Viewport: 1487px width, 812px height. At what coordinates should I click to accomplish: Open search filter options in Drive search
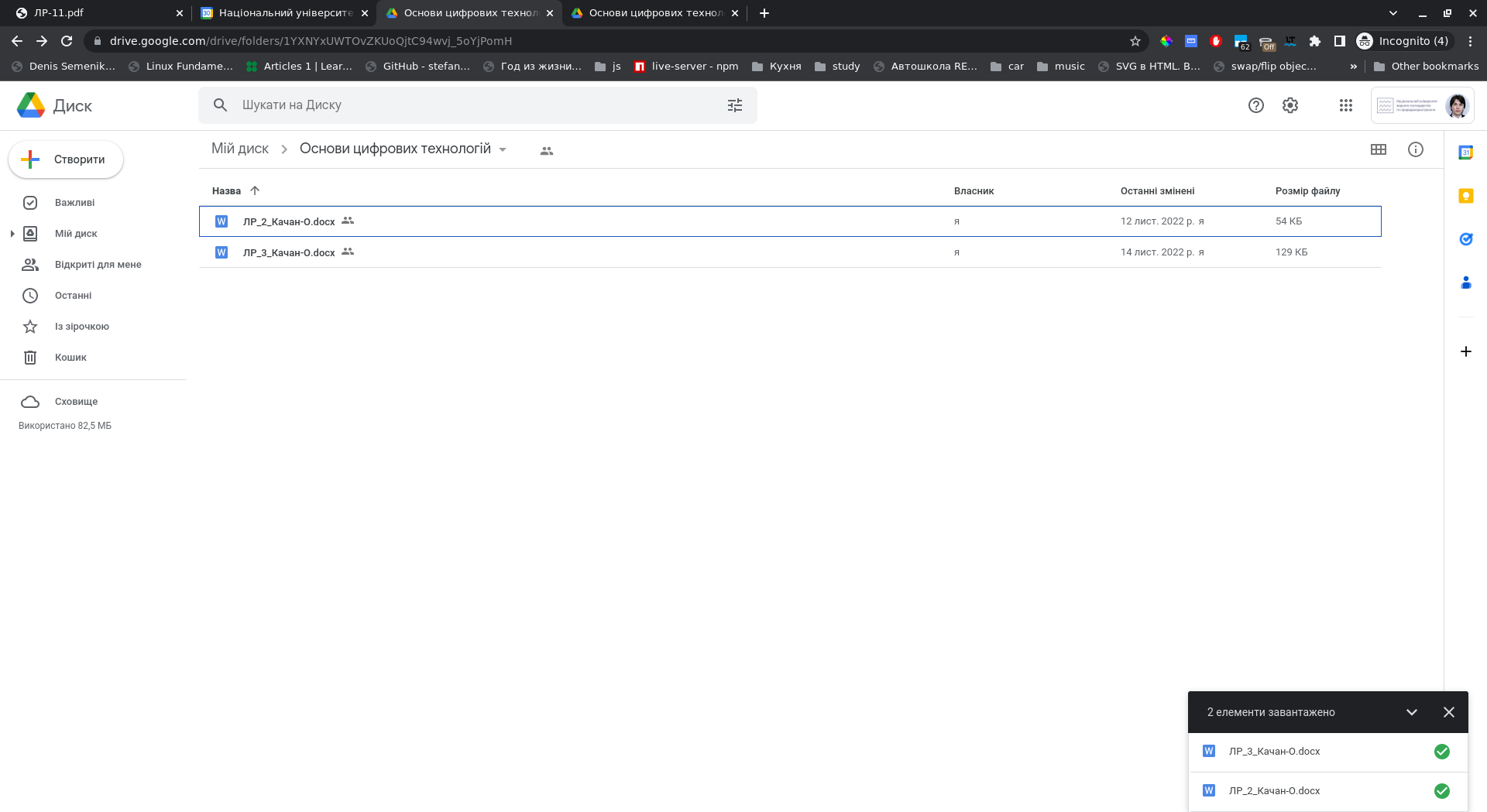(734, 105)
